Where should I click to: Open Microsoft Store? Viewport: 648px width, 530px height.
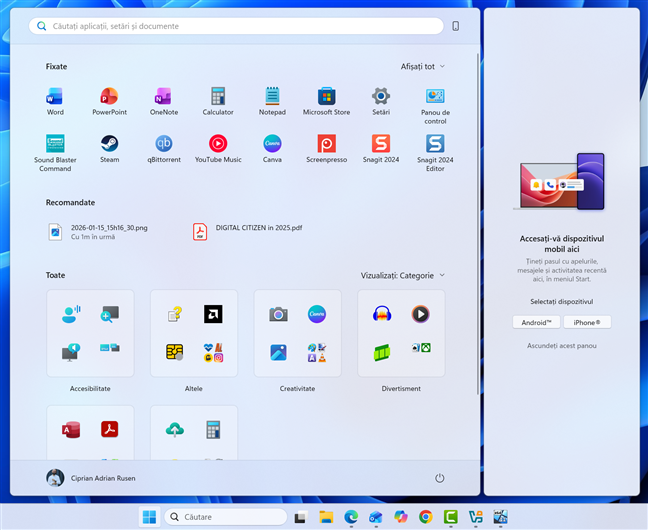[x=326, y=102]
